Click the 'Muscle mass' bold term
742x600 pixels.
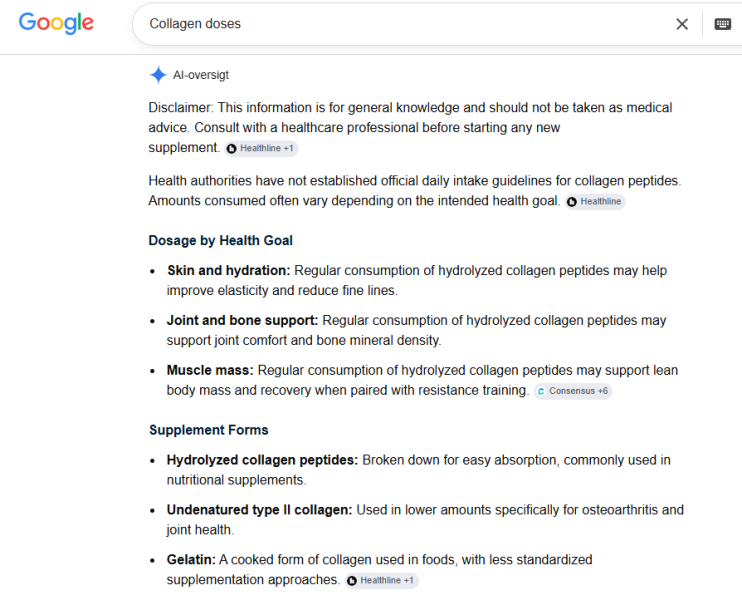point(210,370)
